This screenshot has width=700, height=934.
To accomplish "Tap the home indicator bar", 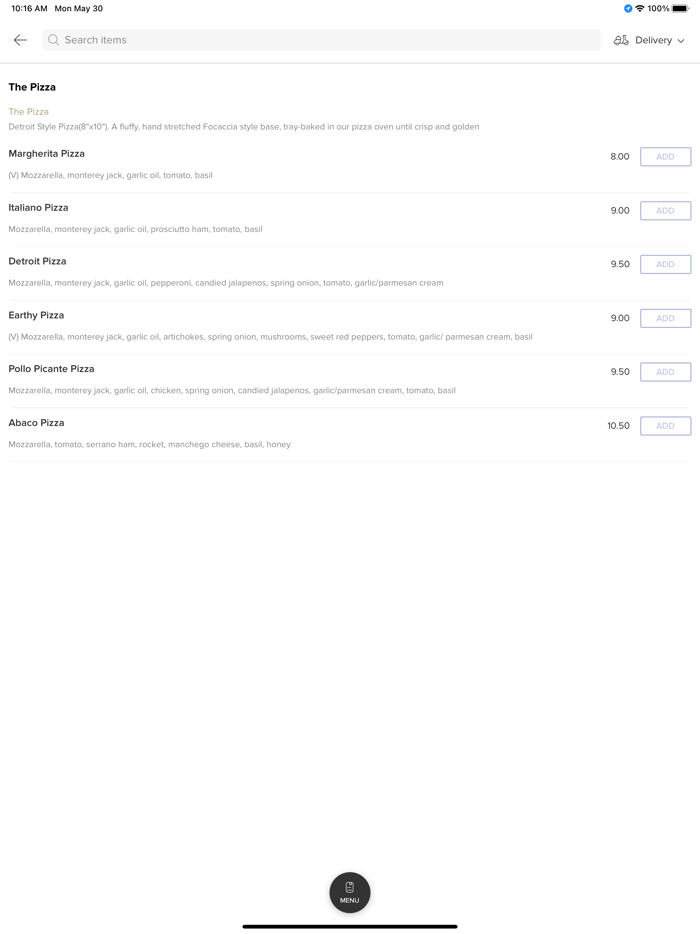I will (350, 926).
